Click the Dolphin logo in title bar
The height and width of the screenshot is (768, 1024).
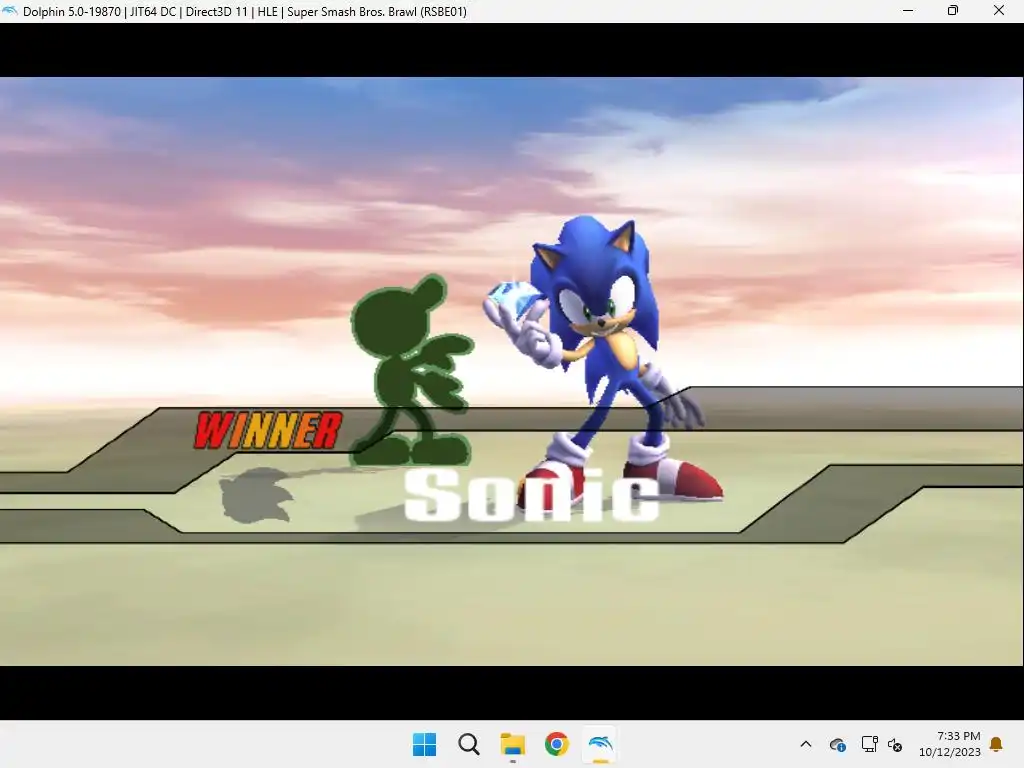[x=10, y=11]
